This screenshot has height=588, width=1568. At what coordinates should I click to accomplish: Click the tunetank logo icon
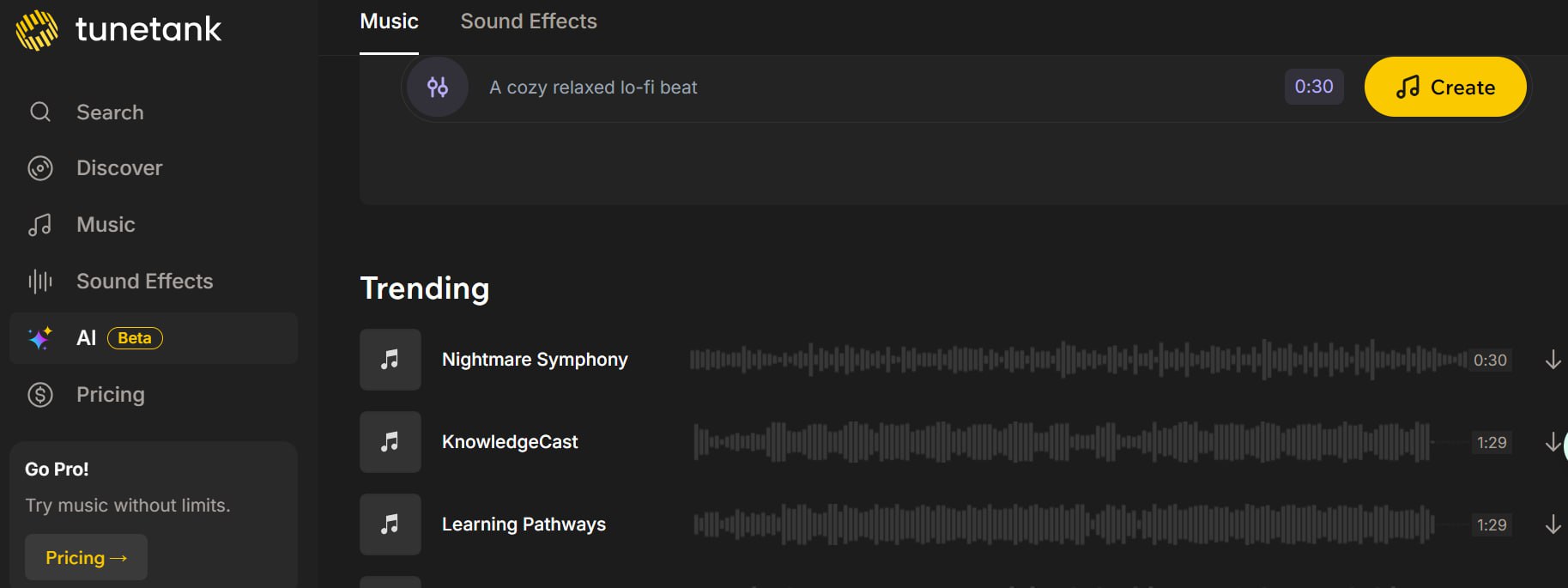(x=37, y=30)
